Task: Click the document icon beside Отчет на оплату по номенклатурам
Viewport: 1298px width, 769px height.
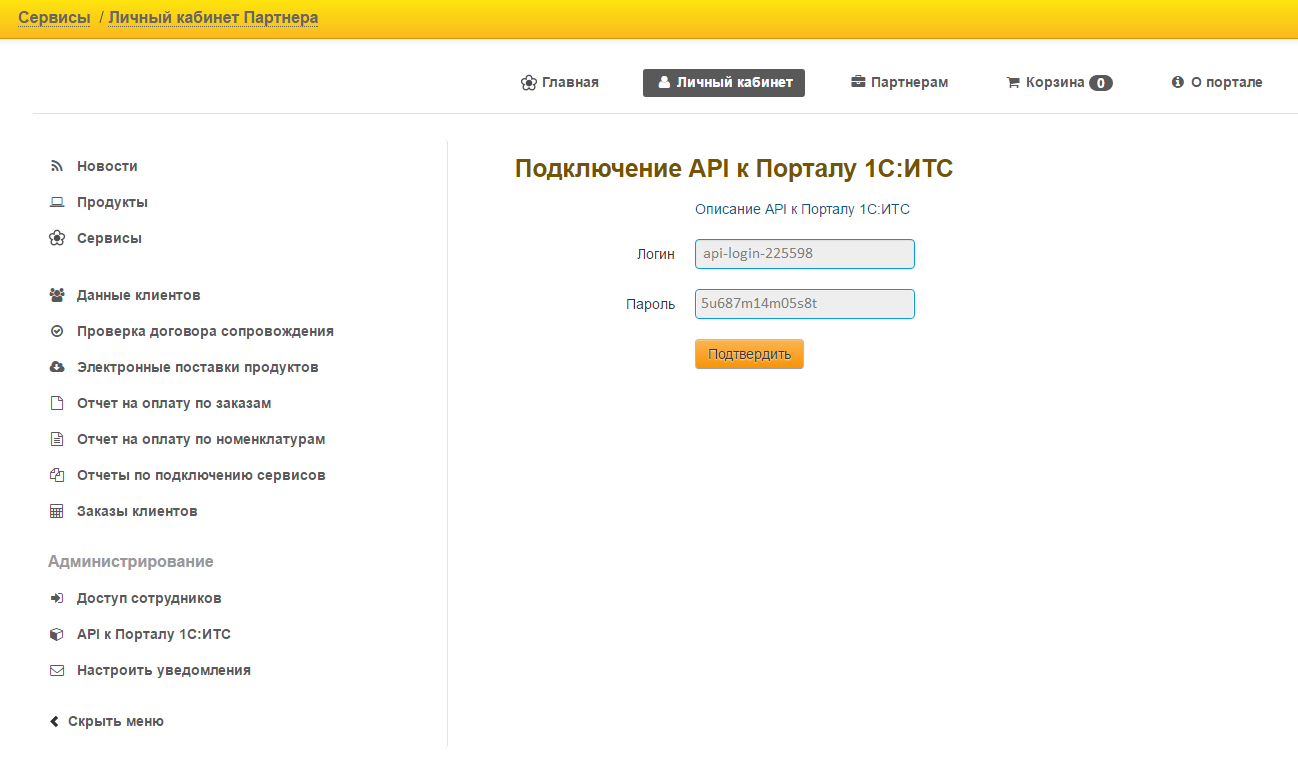Action: (57, 439)
